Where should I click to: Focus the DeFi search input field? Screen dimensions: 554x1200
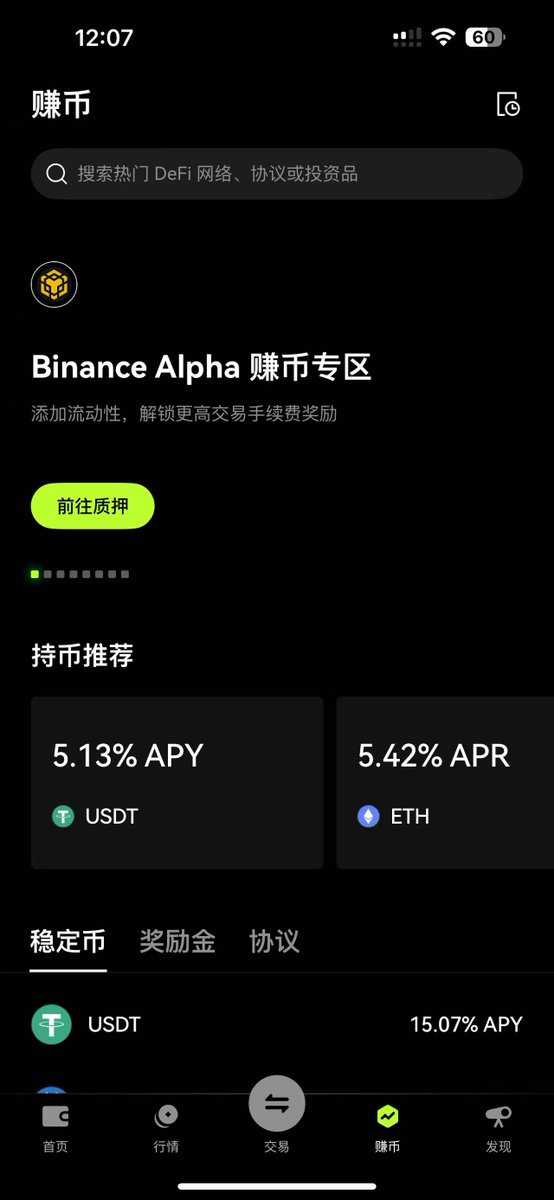coord(277,174)
